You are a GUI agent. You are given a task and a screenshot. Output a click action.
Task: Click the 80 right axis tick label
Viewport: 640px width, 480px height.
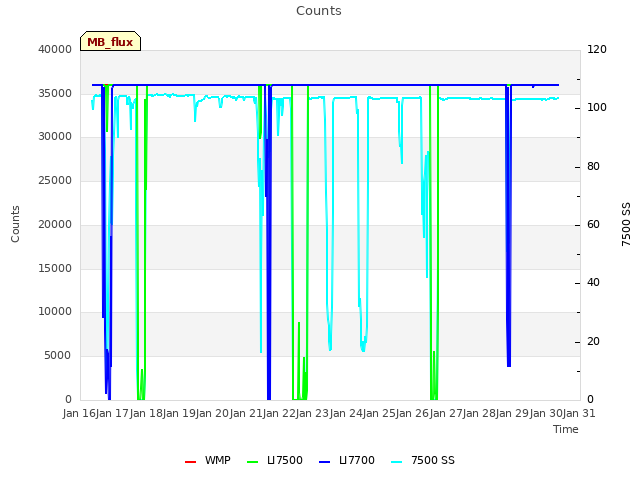[x=593, y=167]
